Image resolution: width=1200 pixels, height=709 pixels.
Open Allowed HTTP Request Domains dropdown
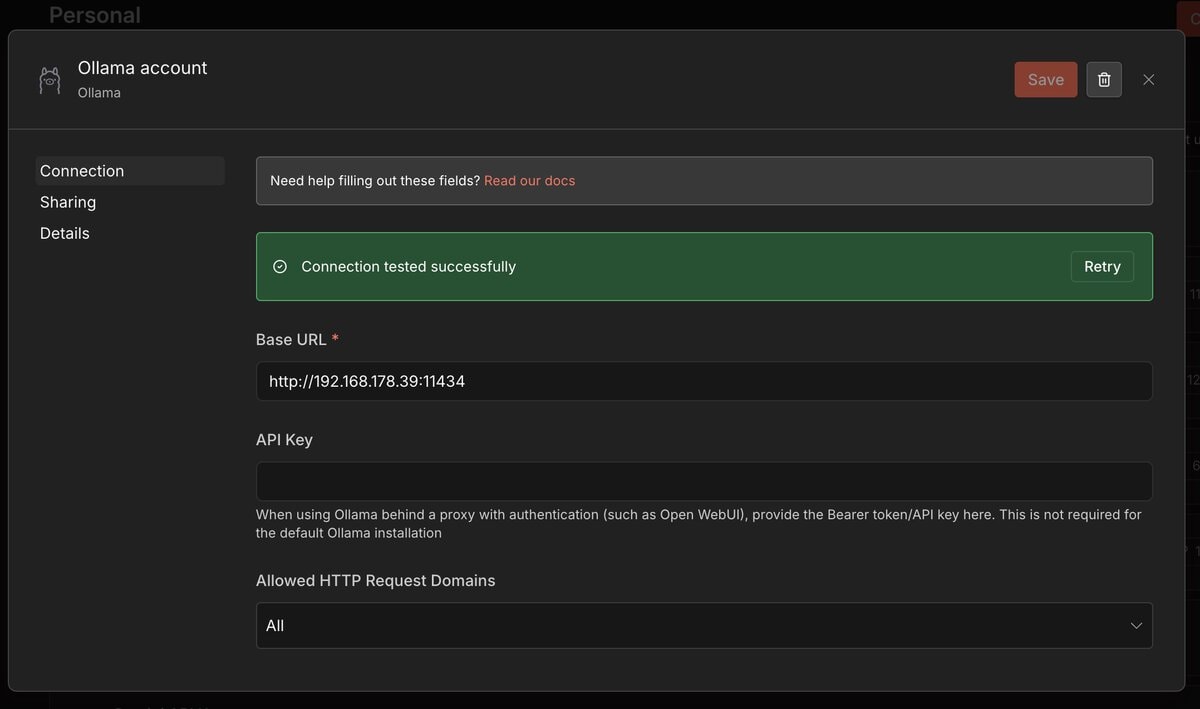click(704, 625)
